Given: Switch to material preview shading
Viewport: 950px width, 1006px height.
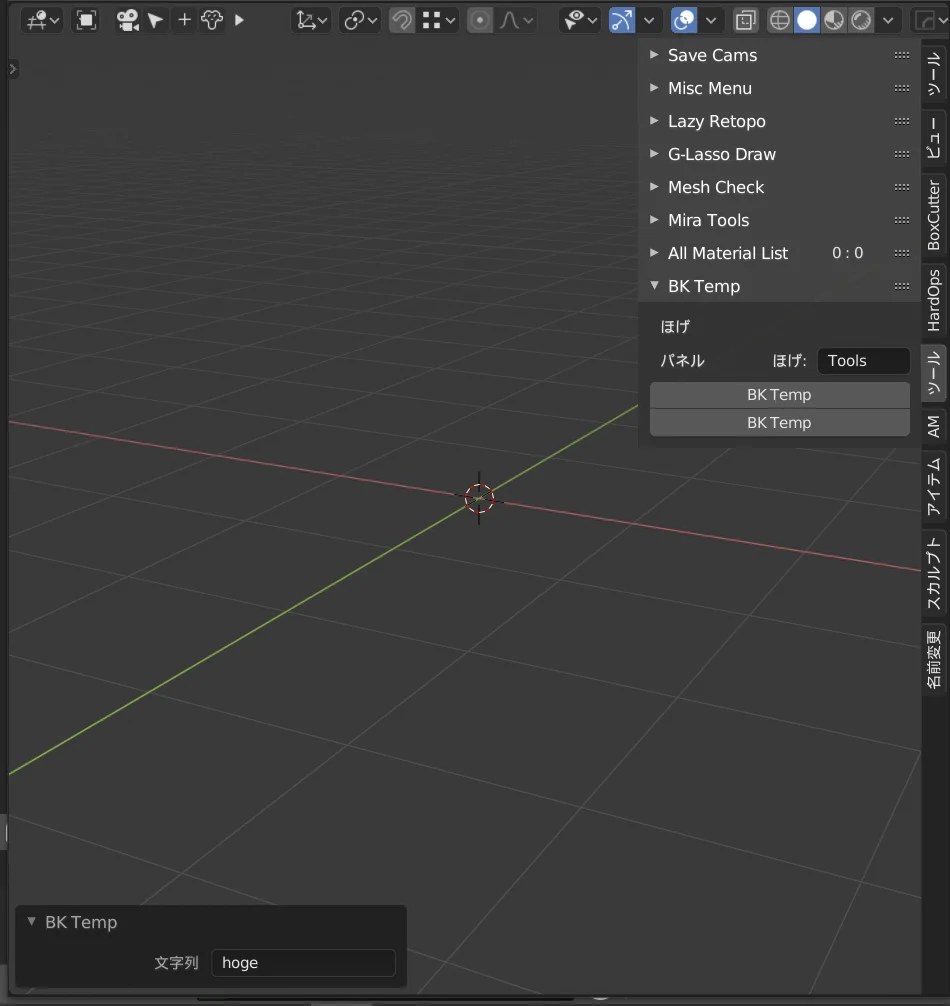Looking at the screenshot, I should tap(832, 20).
